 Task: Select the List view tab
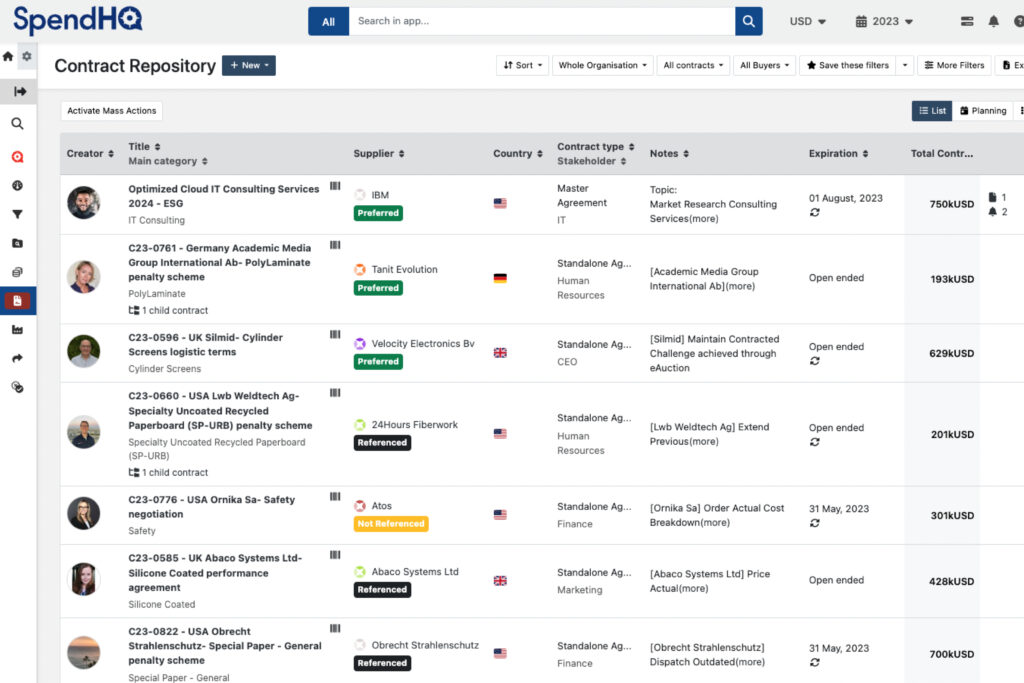tap(931, 111)
